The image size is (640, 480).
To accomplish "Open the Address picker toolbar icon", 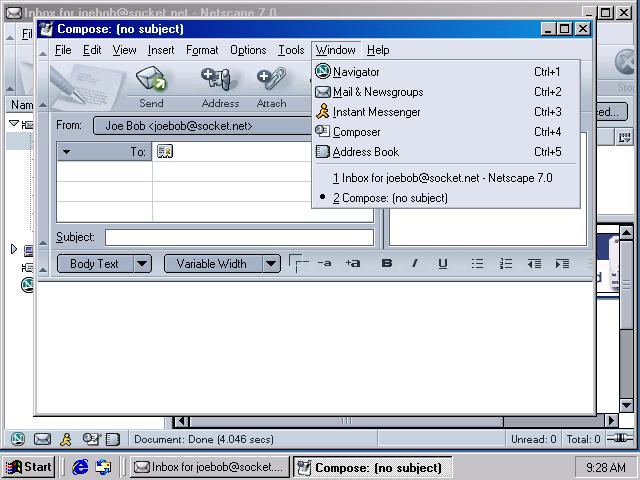I will (x=217, y=79).
